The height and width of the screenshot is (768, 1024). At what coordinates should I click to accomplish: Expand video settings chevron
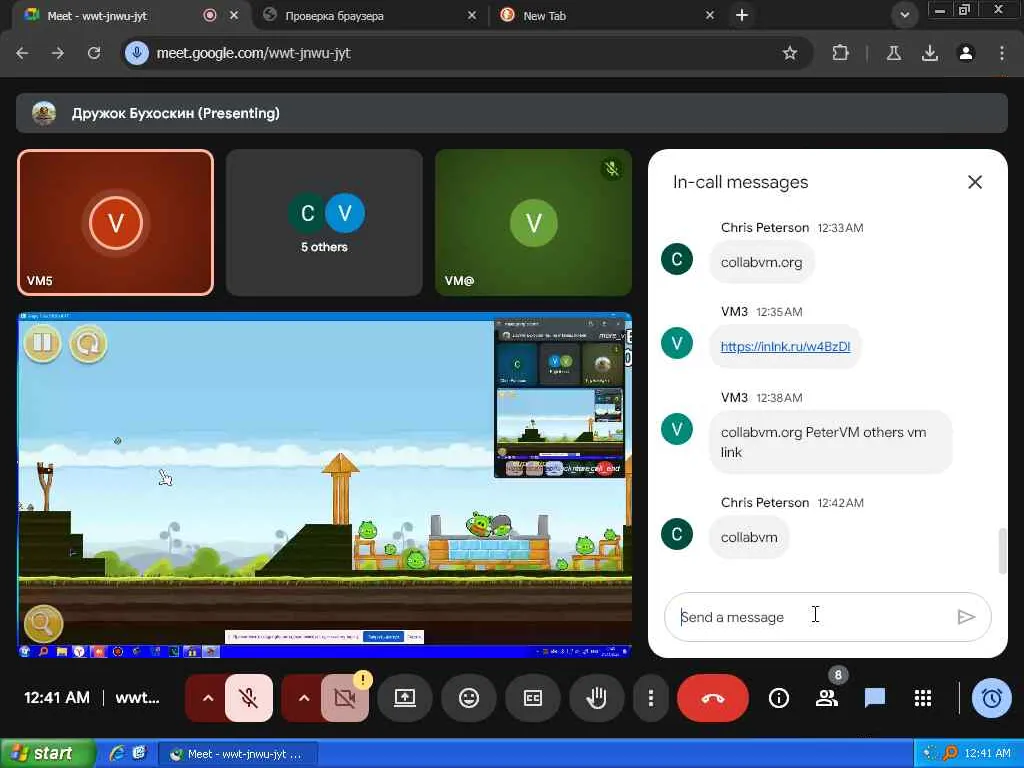(304, 698)
